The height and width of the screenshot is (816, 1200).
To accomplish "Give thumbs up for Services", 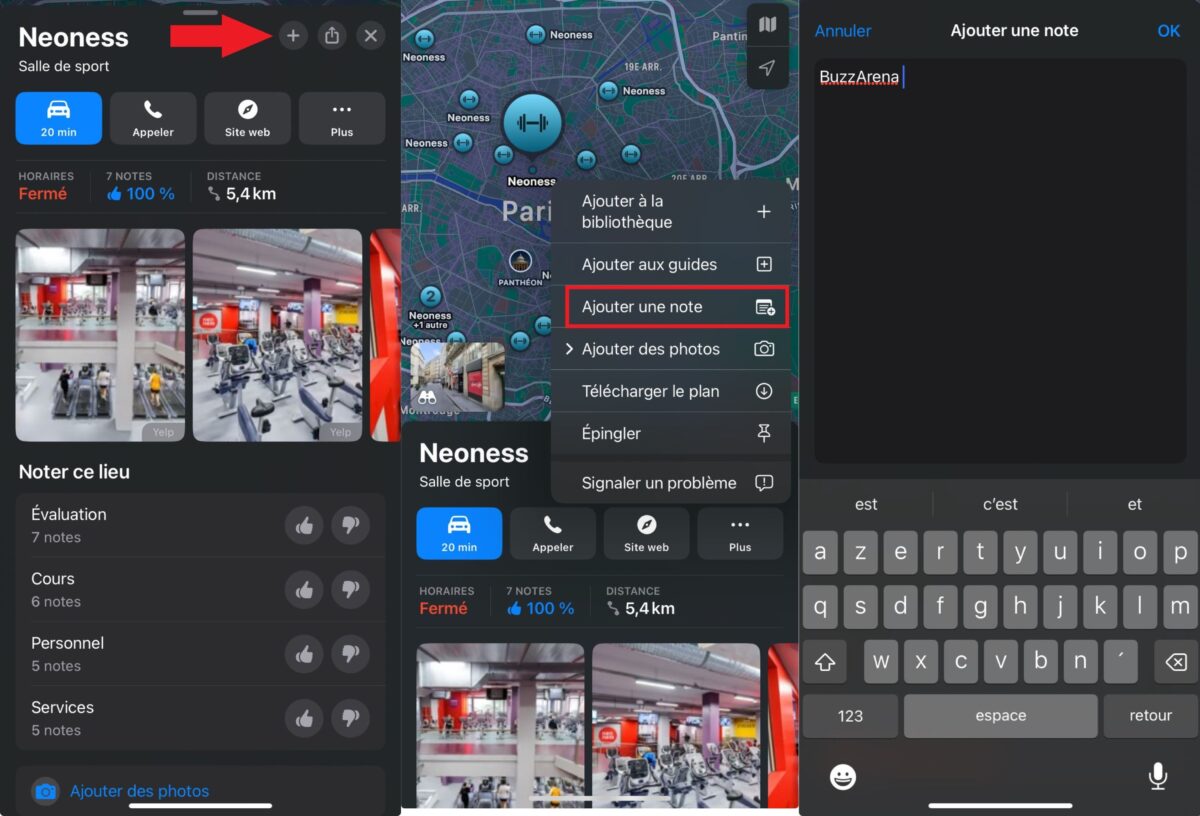I will (x=304, y=718).
